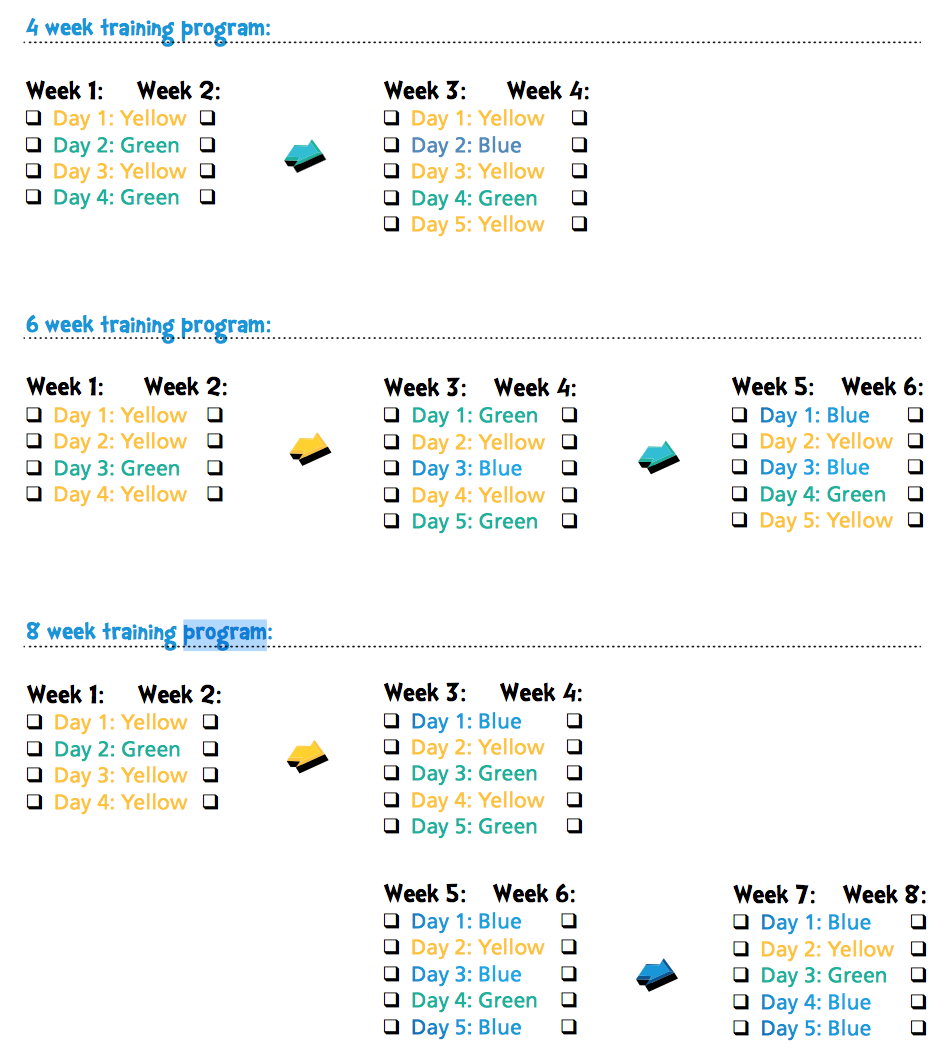Click the yellow arrow in 6 week program
This screenshot has height=1064, width=950.
point(309,449)
